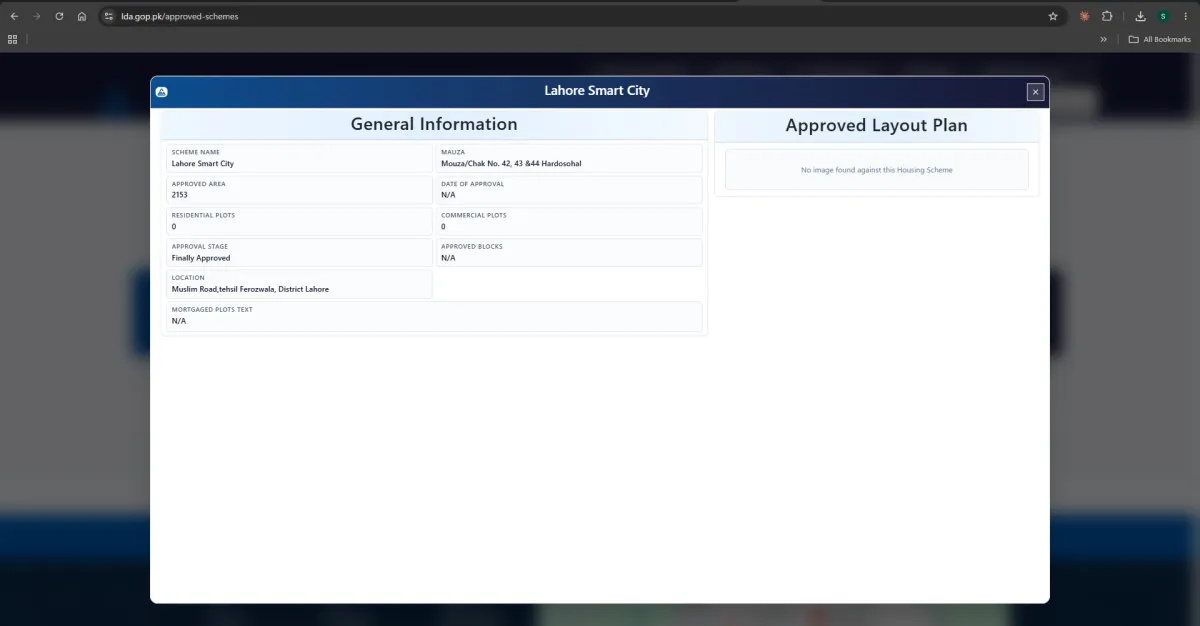Click the Approved Layout Plan heading
This screenshot has width=1200, height=626.
point(876,126)
